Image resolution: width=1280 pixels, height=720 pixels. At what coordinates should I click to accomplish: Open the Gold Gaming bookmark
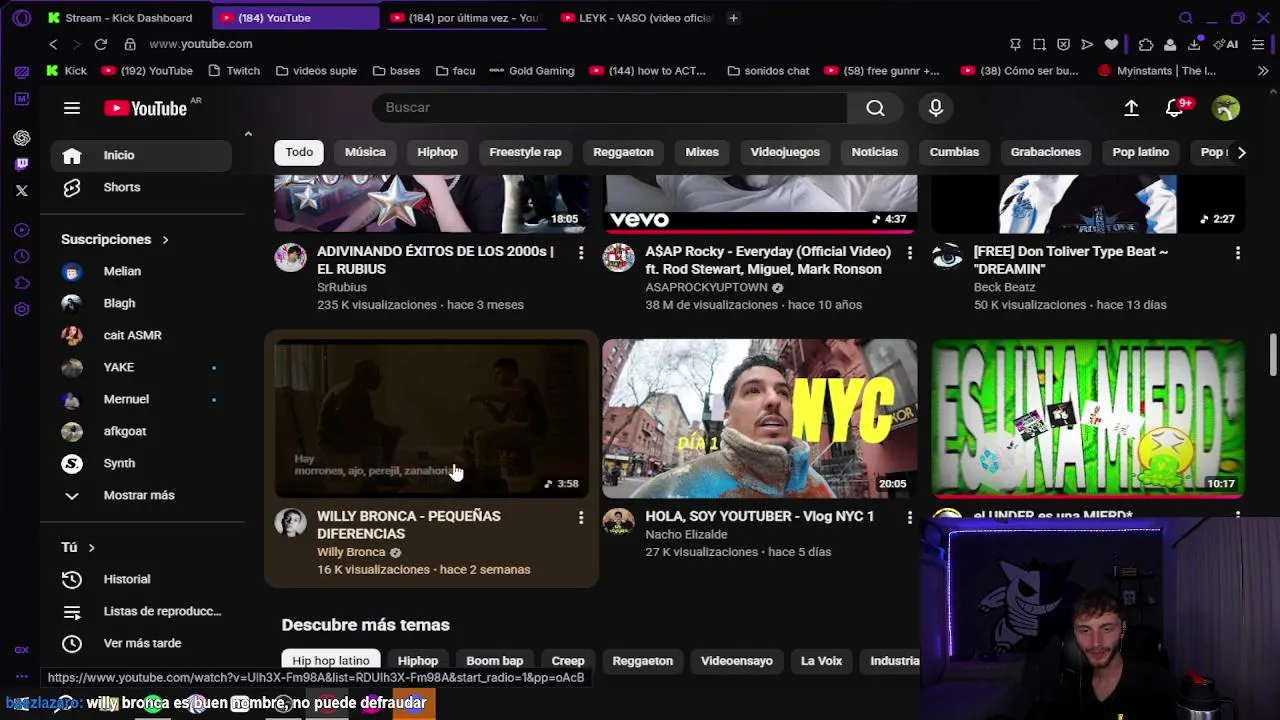[x=531, y=71]
